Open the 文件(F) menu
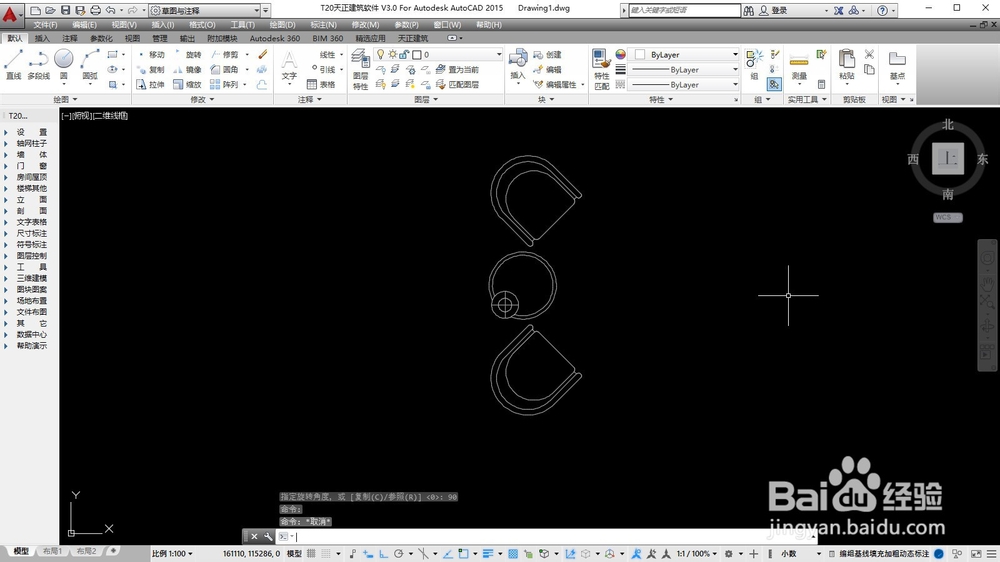1000x562 pixels. click(45, 25)
